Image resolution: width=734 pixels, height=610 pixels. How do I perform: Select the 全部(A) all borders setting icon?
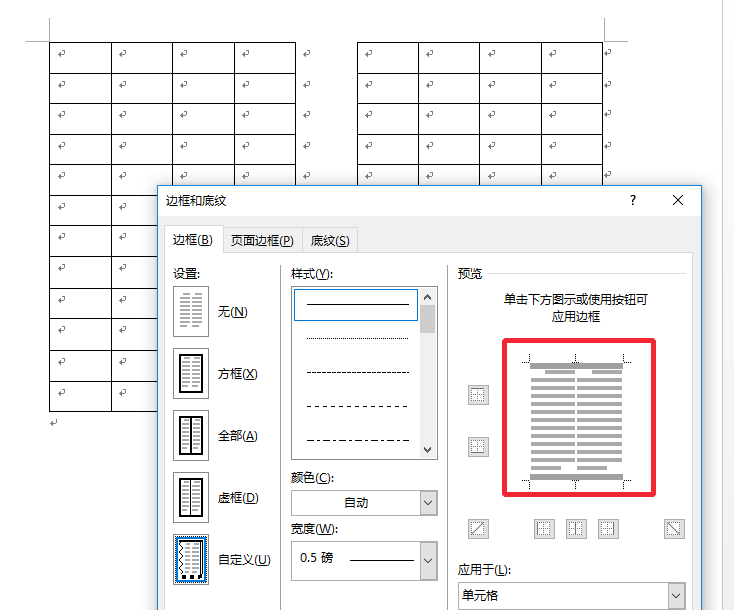[191, 435]
